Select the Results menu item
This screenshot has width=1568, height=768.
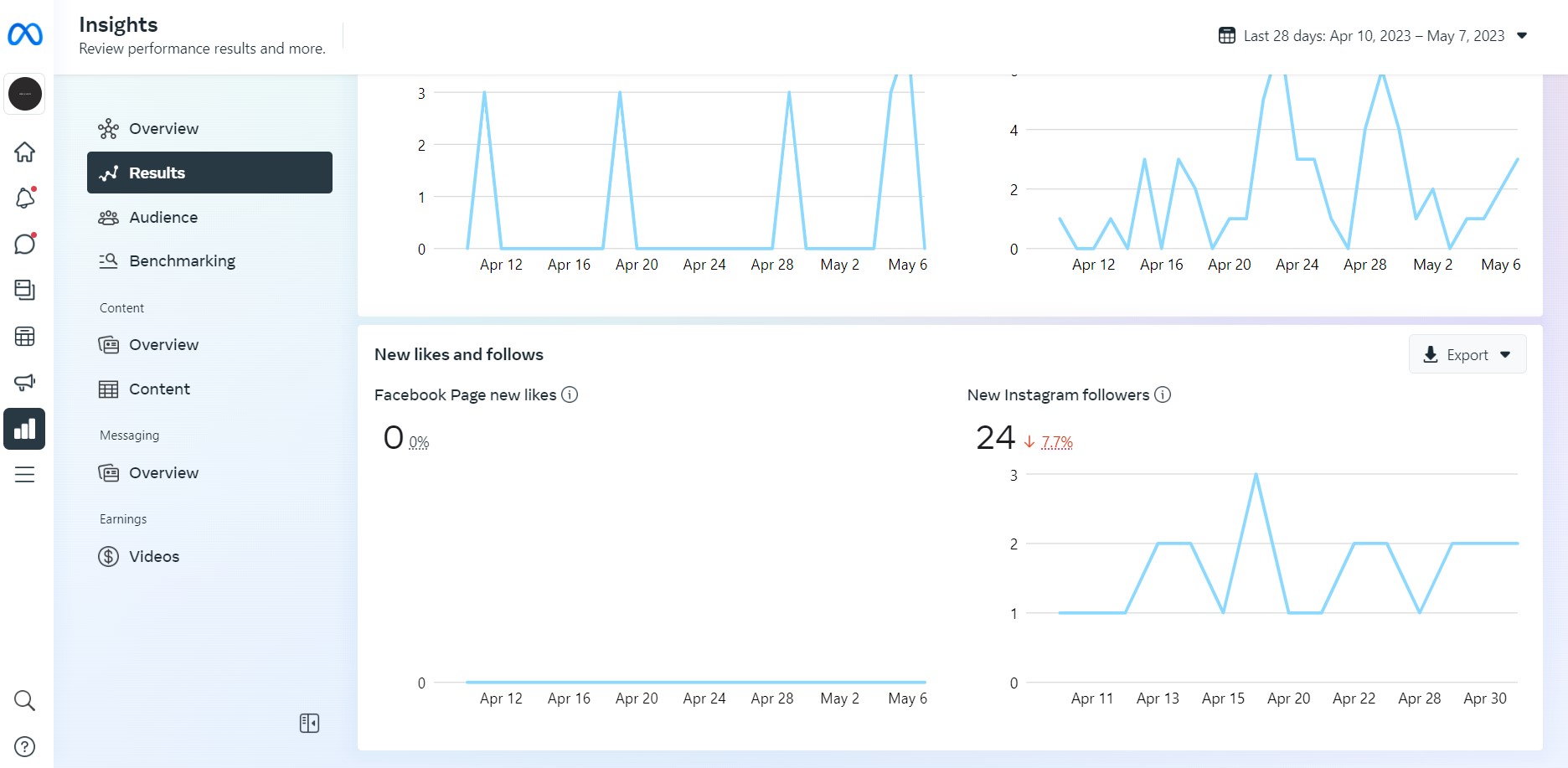pyautogui.click(x=209, y=173)
